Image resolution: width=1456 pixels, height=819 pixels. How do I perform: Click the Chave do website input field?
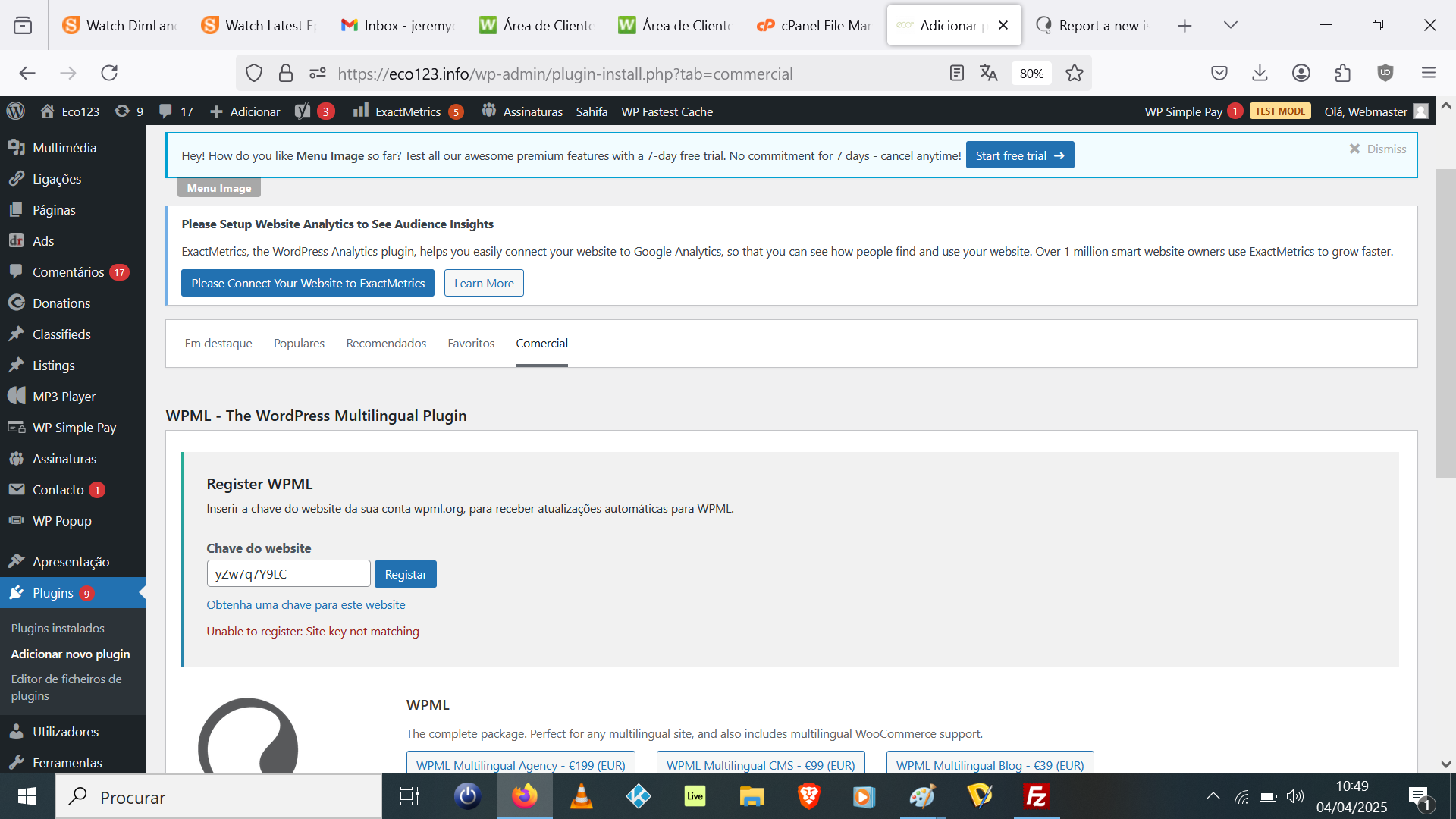pyautogui.click(x=288, y=574)
